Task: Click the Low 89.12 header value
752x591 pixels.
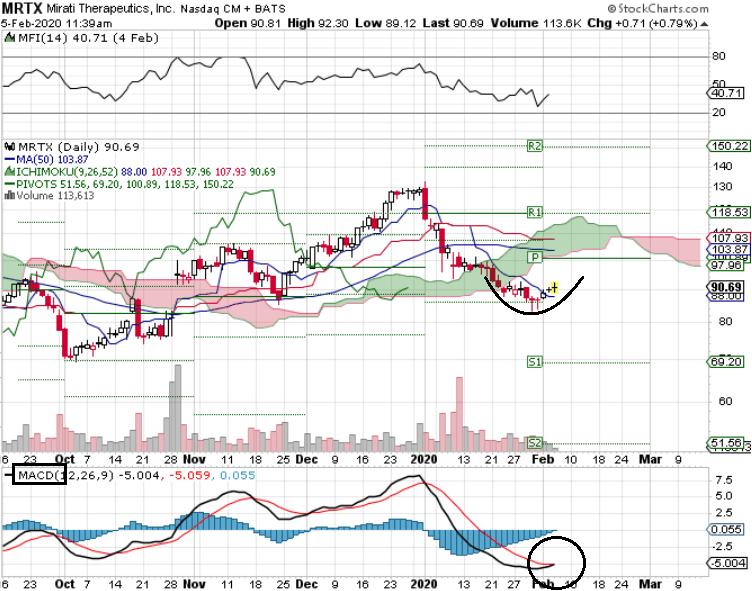Action: tap(386, 23)
